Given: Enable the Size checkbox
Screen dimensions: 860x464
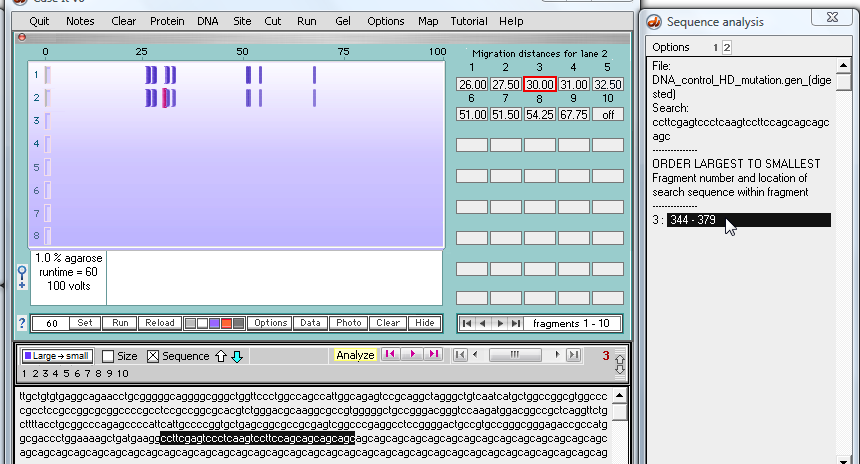Looking at the screenshot, I should click(x=108, y=356).
